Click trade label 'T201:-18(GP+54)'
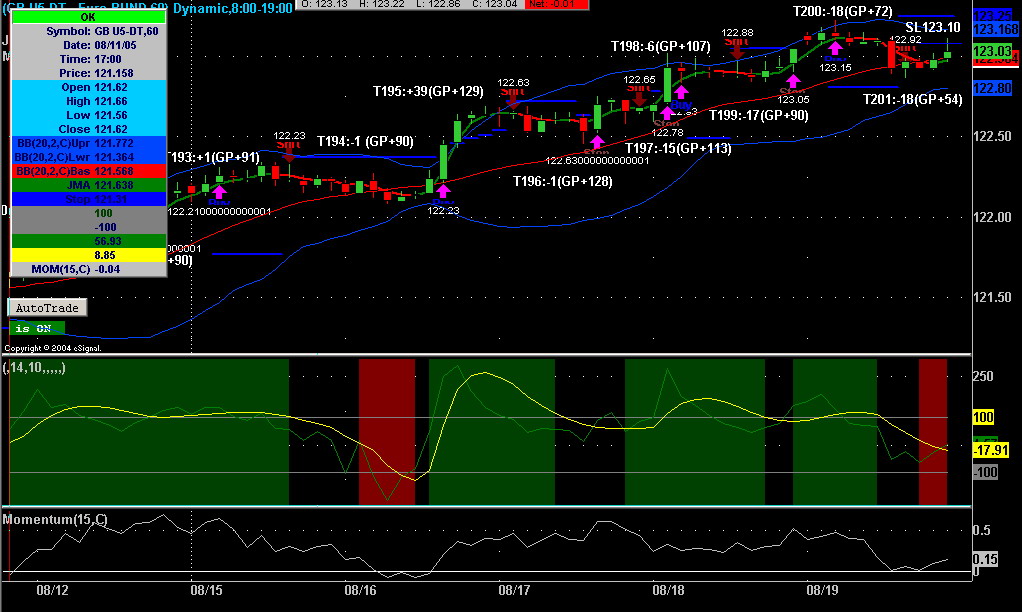This screenshot has width=1022, height=612. (912, 99)
